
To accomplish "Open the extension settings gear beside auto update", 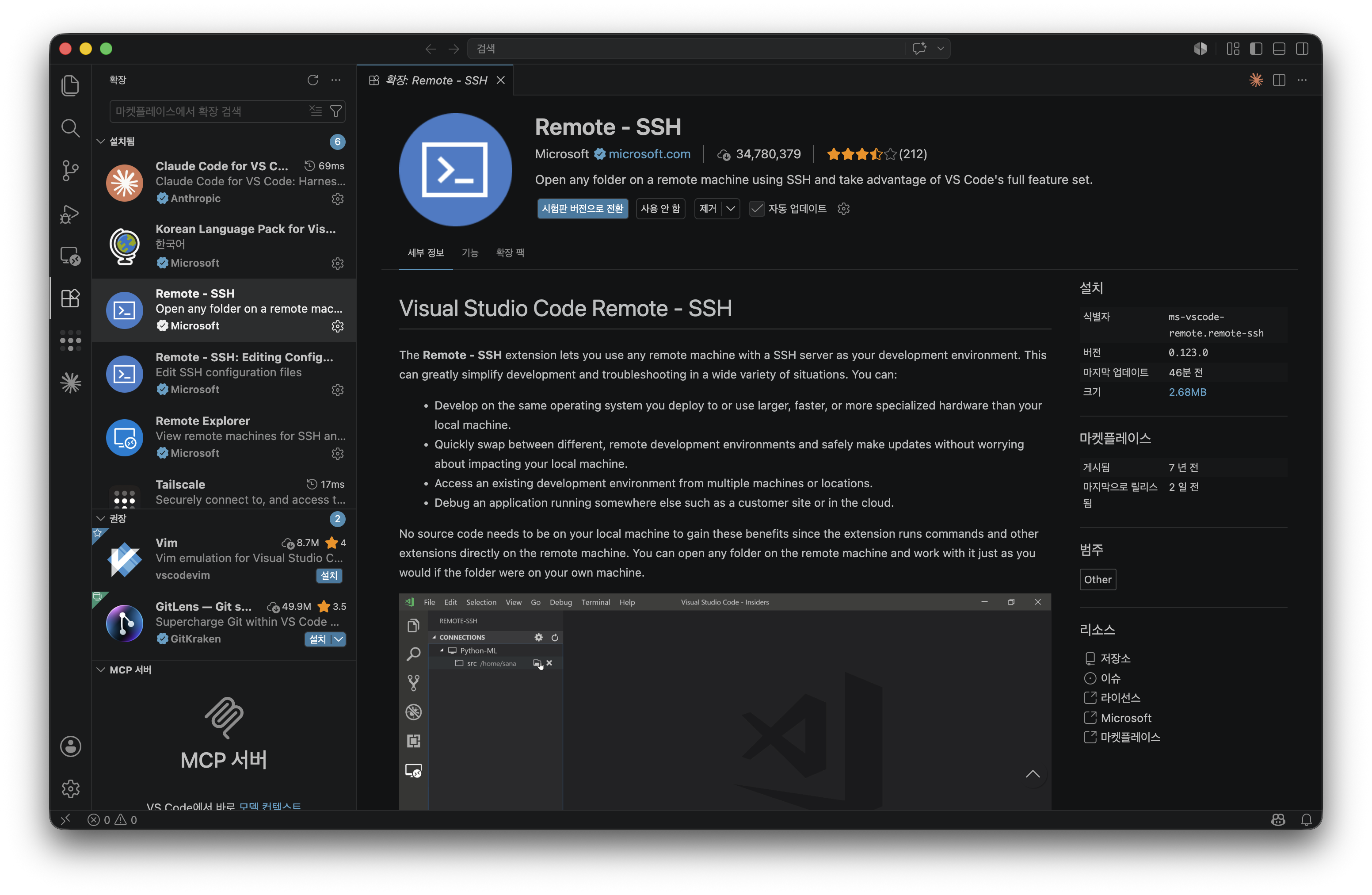I will 843,209.
